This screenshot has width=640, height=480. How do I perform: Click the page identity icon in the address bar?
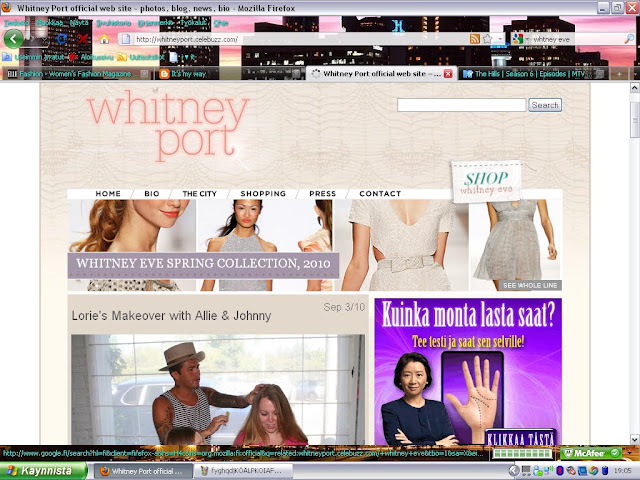(126, 39)
